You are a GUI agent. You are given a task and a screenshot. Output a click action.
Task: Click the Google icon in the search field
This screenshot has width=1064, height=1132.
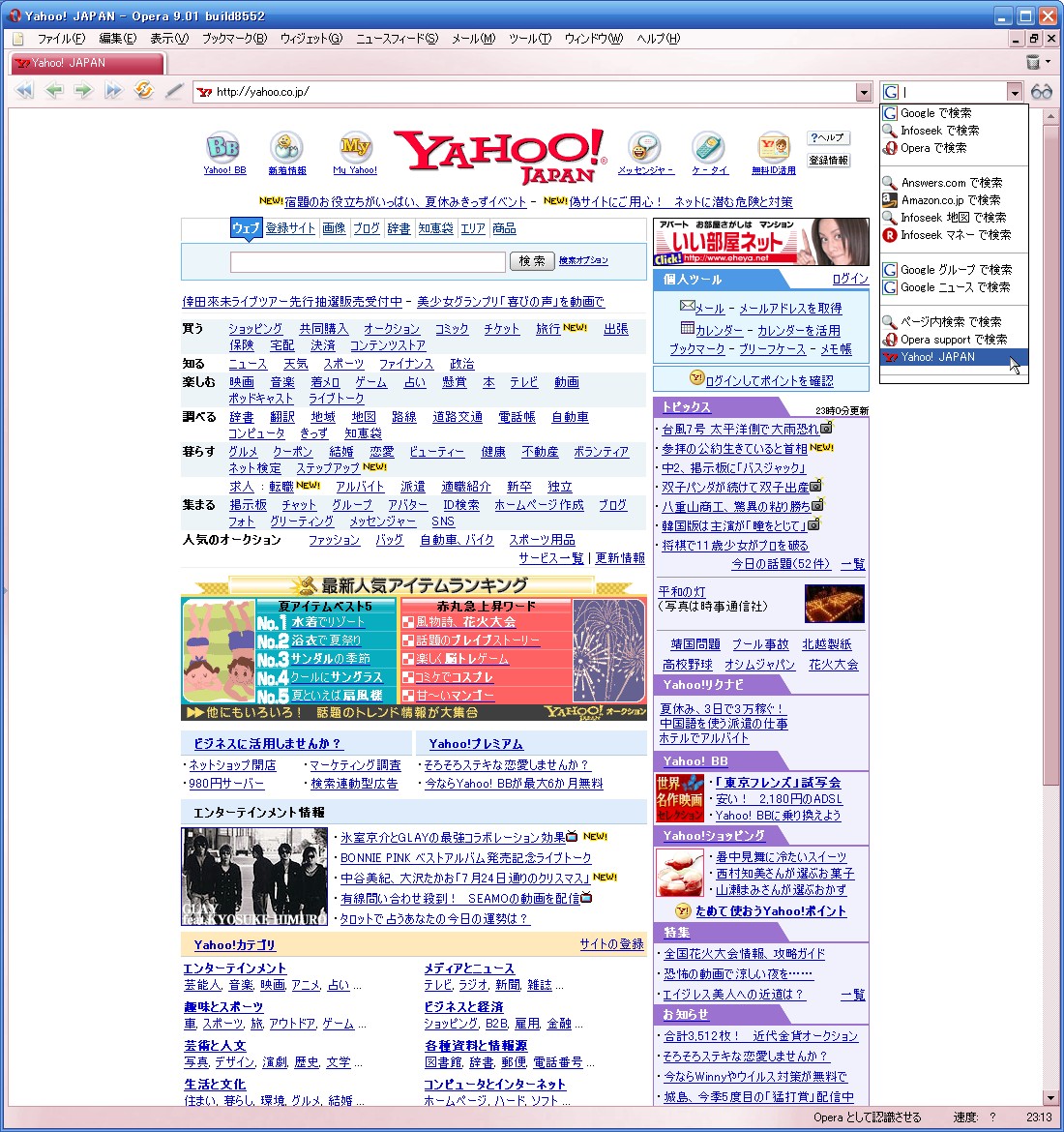pyautogui.click(x=891, y=92)
